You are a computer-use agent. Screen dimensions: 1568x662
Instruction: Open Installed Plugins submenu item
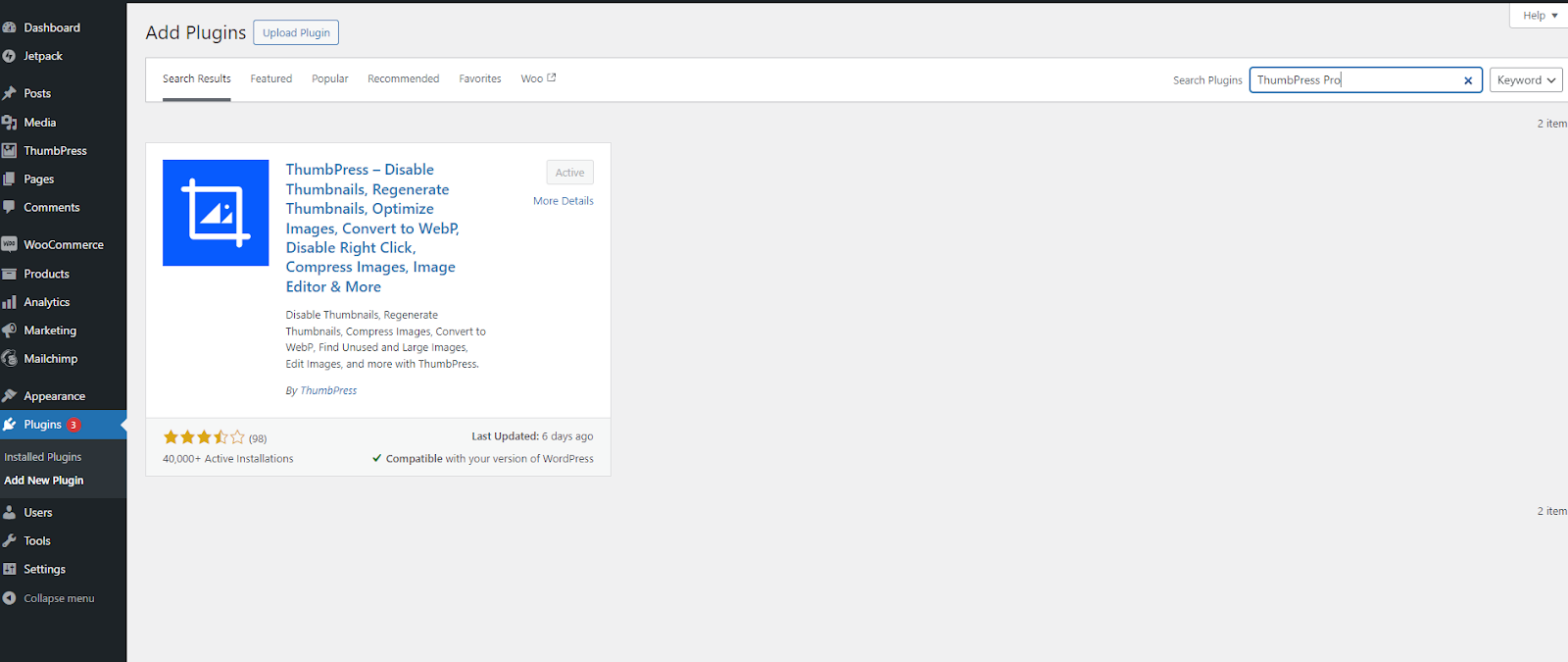click(x=43, y=457)
